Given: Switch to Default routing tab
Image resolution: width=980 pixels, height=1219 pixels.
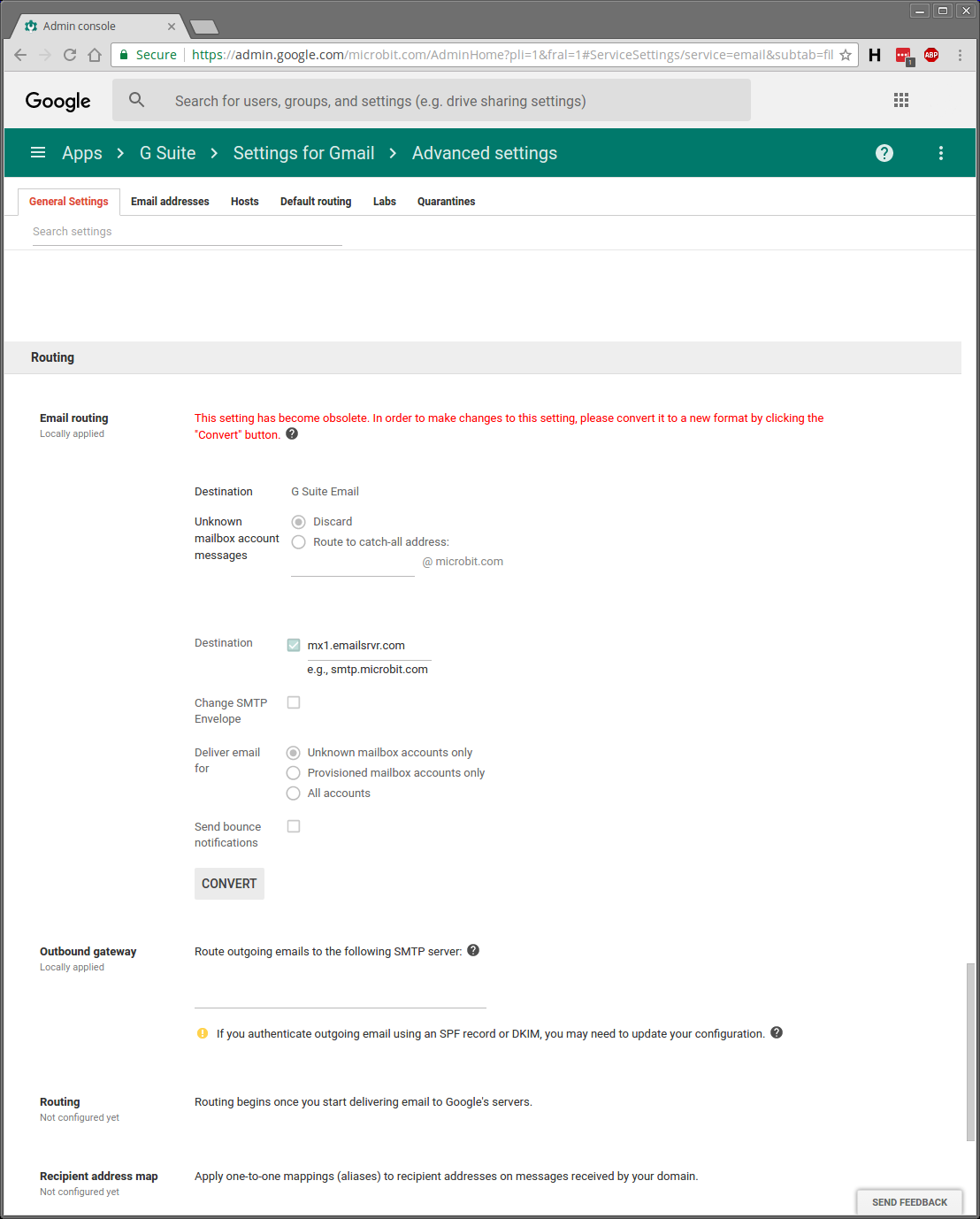Looking at the screenshot, I should [316, 202].
